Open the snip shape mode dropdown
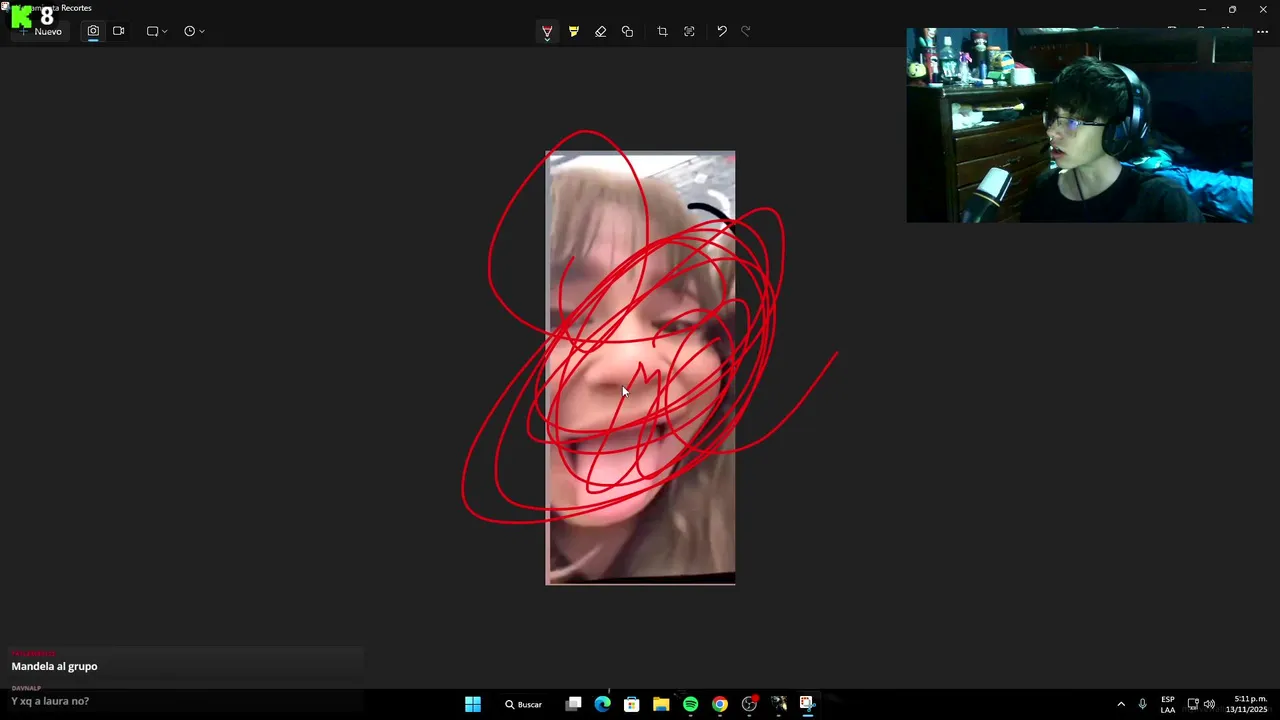 click(x=157, y=31)
